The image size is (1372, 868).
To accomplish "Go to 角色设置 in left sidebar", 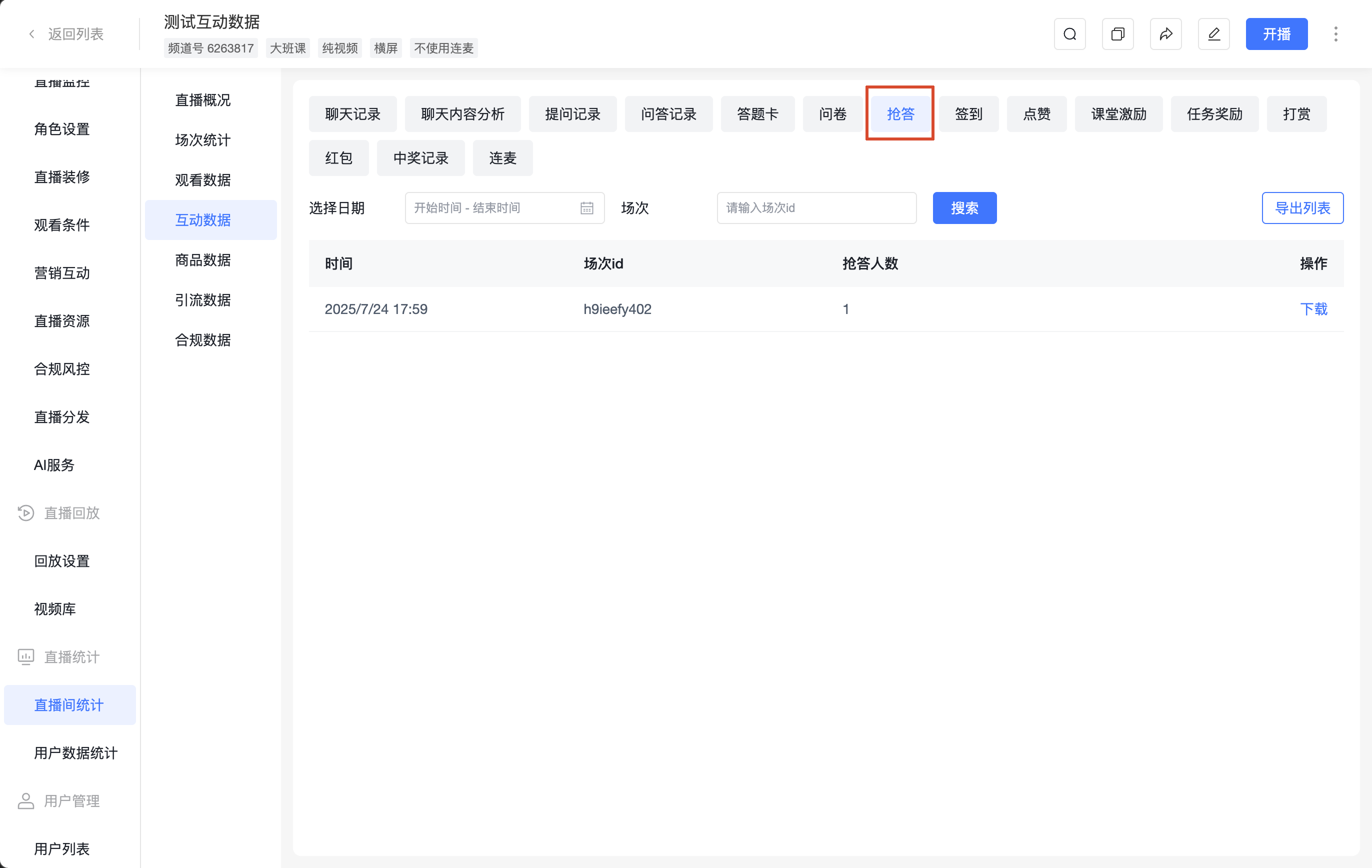I will pyautogui.click(x=61, y=129).
